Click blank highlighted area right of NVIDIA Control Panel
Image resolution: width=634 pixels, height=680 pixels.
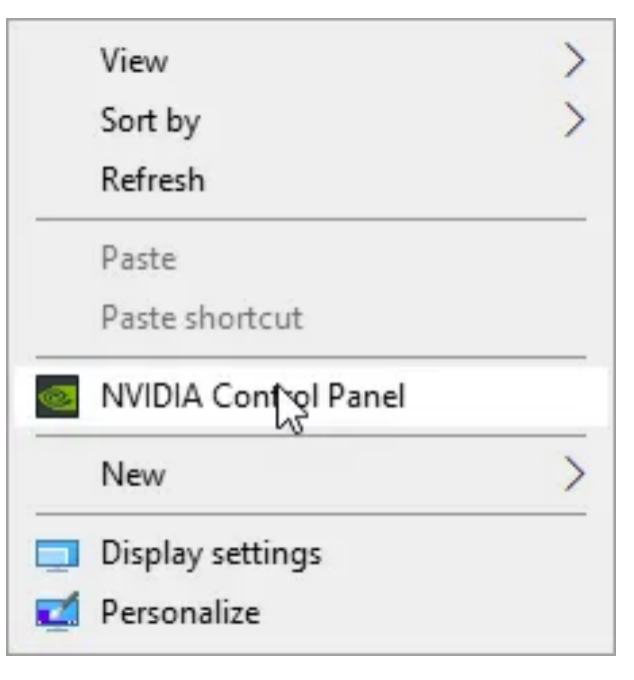point(505,396)
